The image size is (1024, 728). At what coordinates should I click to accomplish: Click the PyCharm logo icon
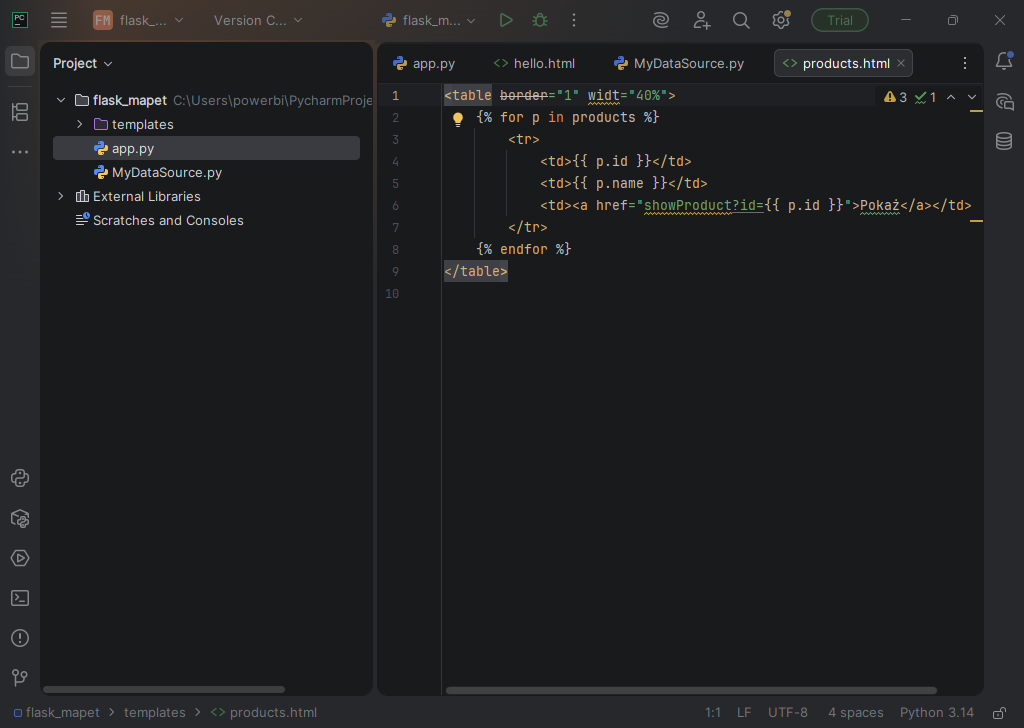pyautogui.click(x=20, y=20)
